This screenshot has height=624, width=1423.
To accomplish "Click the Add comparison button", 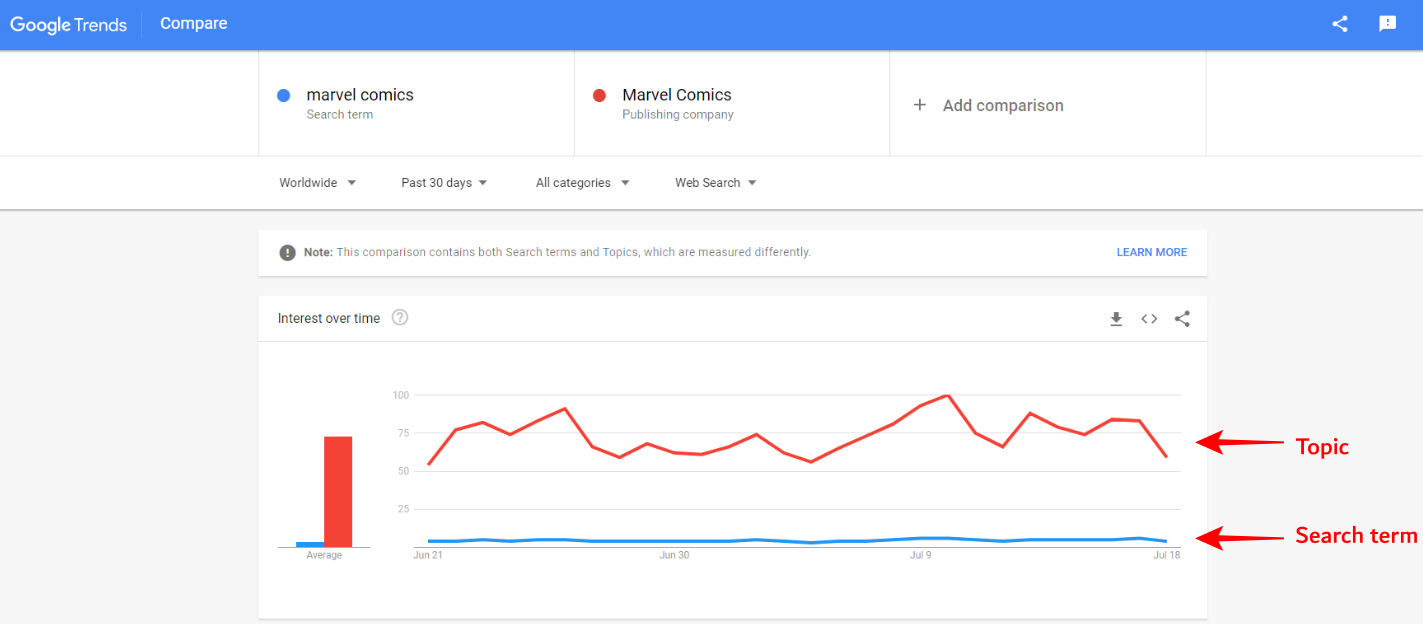I will point(1002,105).
